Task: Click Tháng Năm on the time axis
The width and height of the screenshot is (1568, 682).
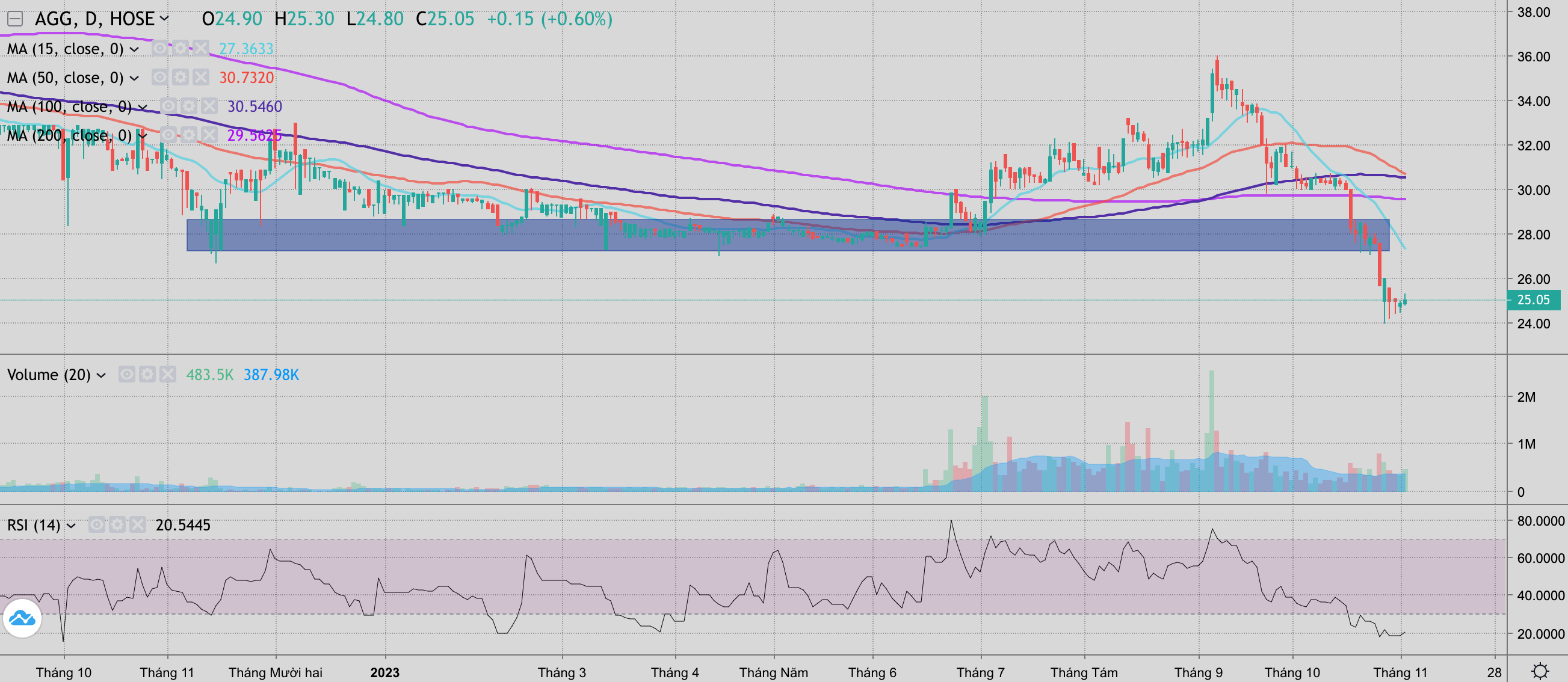Action: pos(774,672)
